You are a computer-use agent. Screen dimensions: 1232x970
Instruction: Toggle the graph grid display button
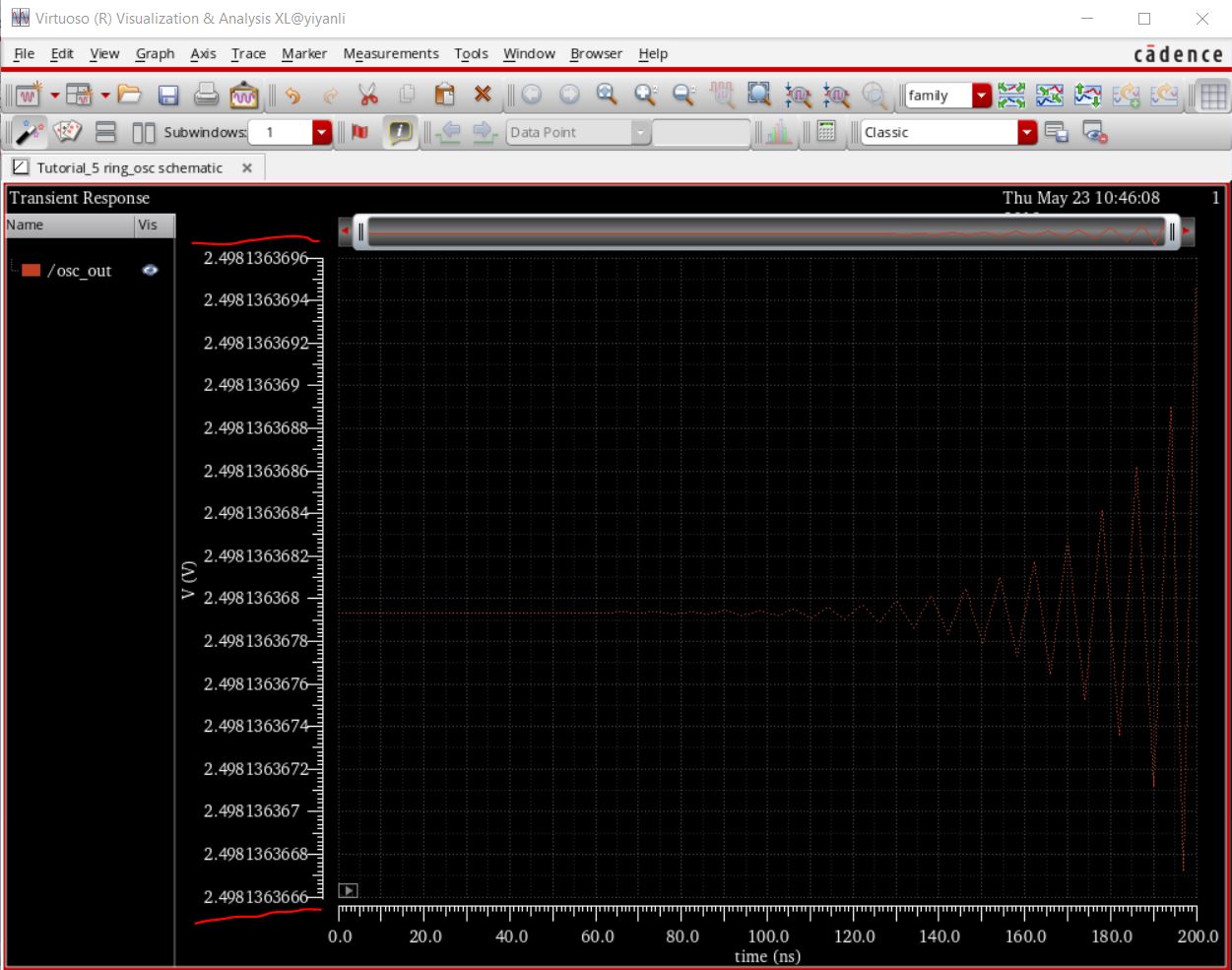[x=1213, y=96]
